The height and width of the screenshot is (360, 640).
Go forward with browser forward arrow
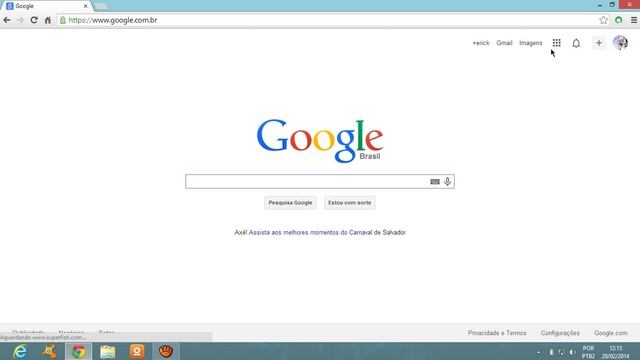20,20
